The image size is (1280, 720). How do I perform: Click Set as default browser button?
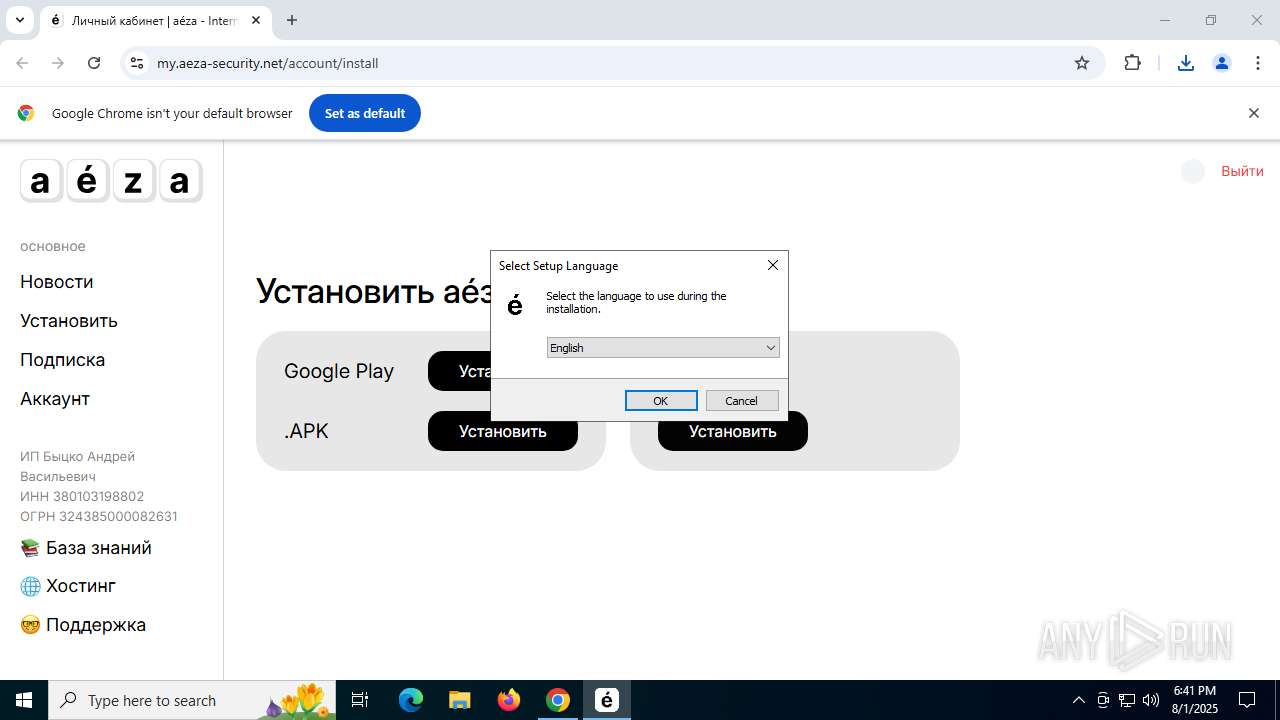pos(365,113)
